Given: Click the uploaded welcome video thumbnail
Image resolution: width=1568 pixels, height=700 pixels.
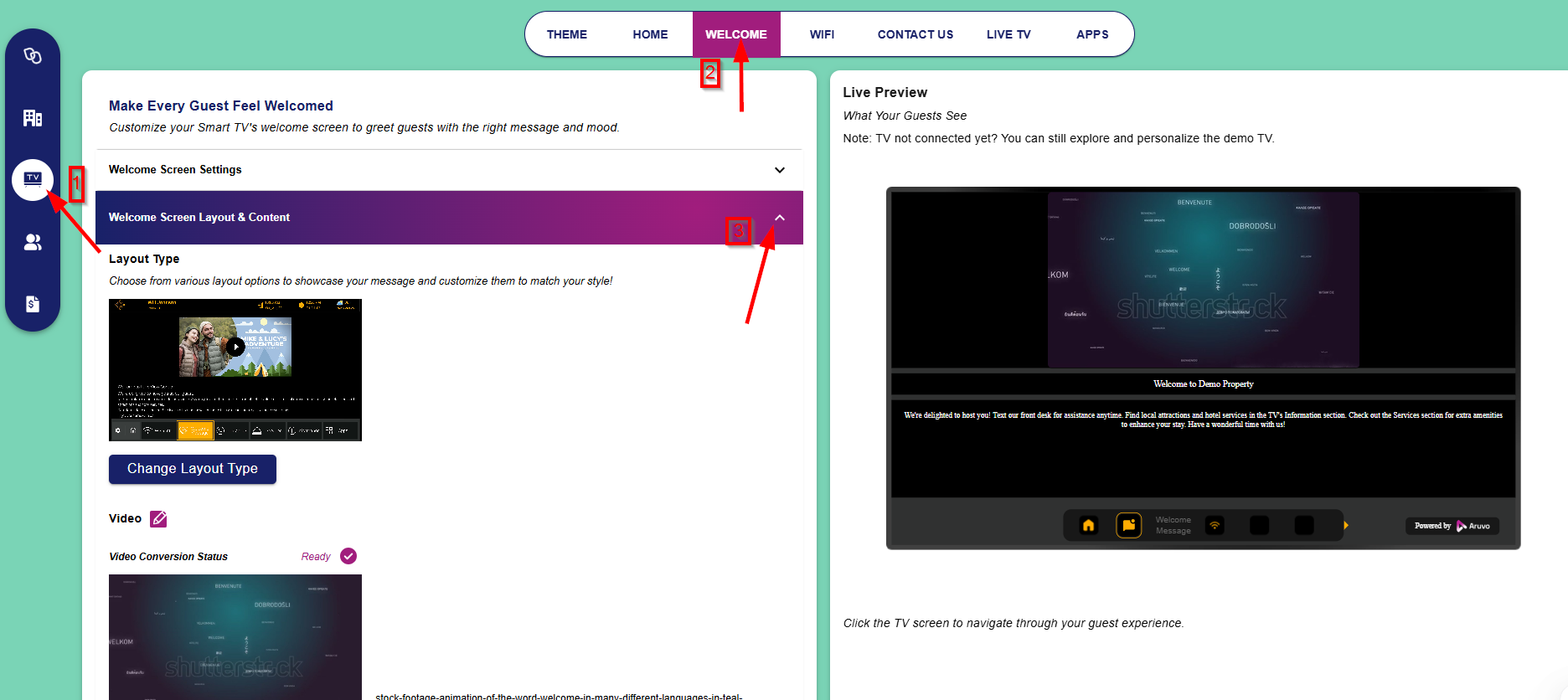Looking at the screenshot, I should click(x=235, y=637).
